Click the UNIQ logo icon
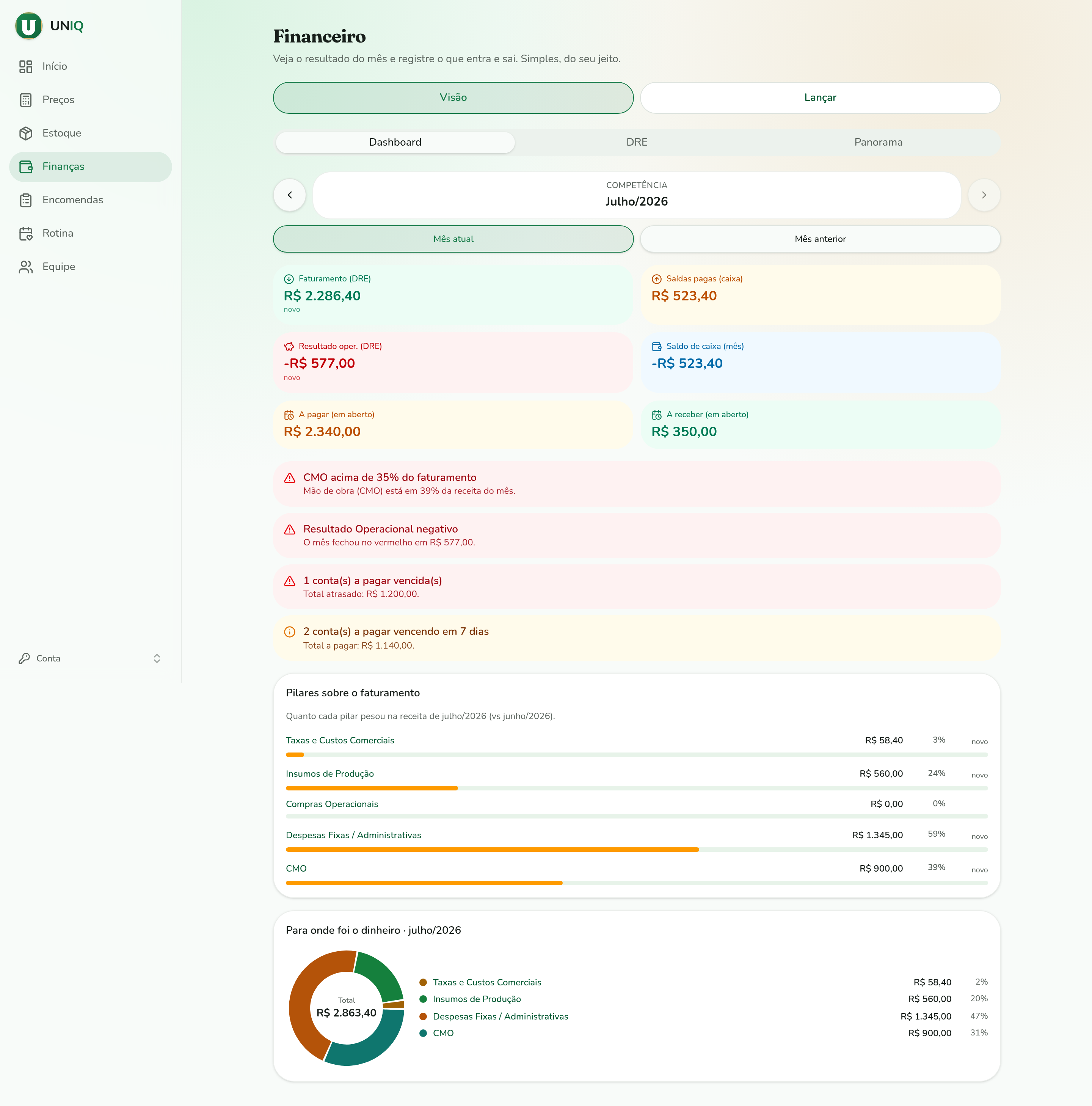Viewport: 1092px width, 1106px height. 28,26
